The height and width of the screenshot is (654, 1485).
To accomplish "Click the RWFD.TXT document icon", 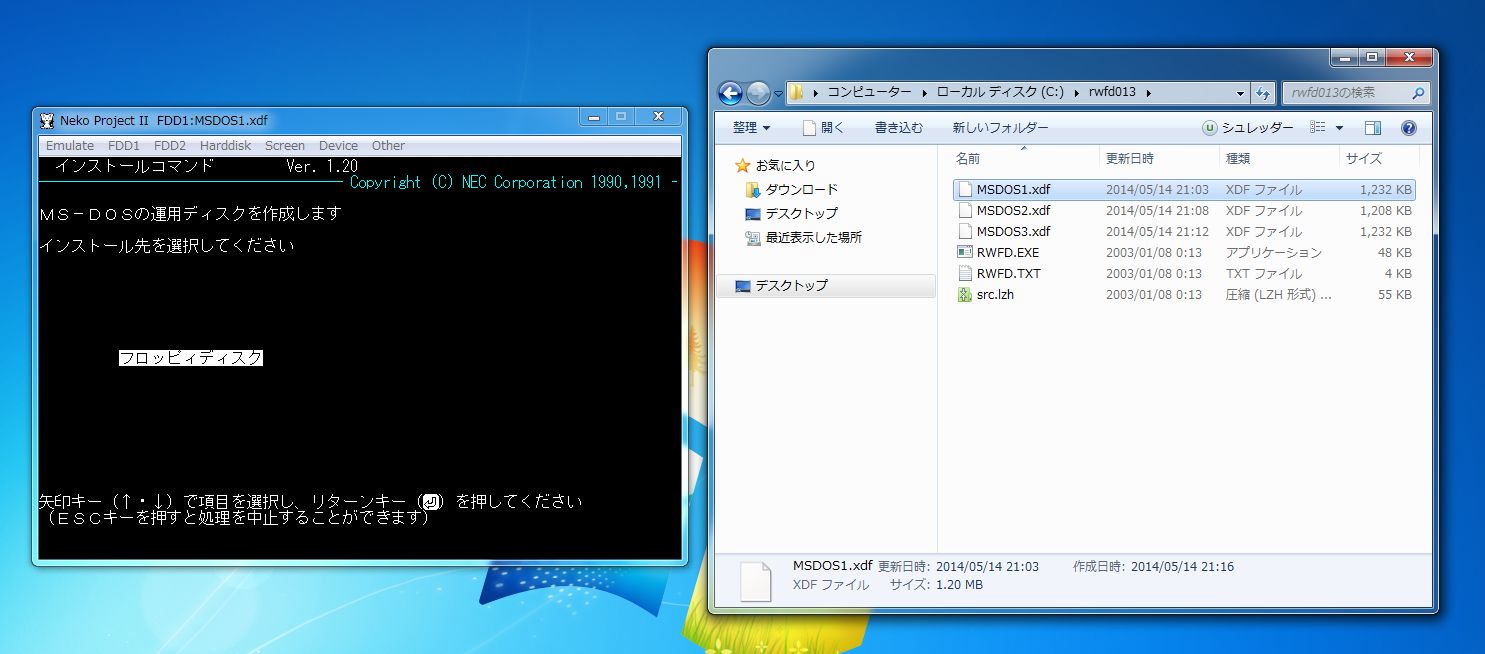I will (x=965, y=273).
